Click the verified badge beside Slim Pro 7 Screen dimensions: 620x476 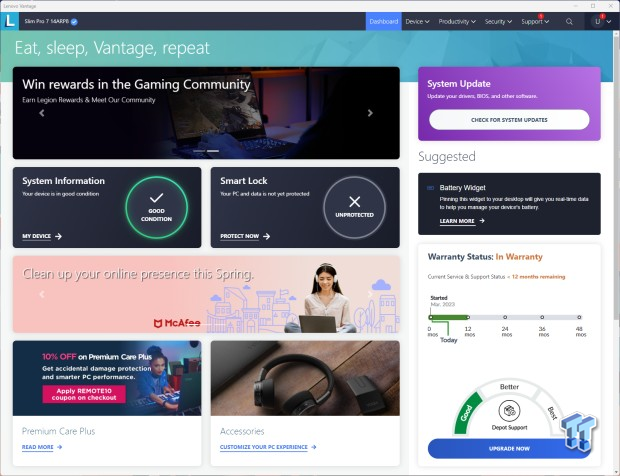[74, 22]
